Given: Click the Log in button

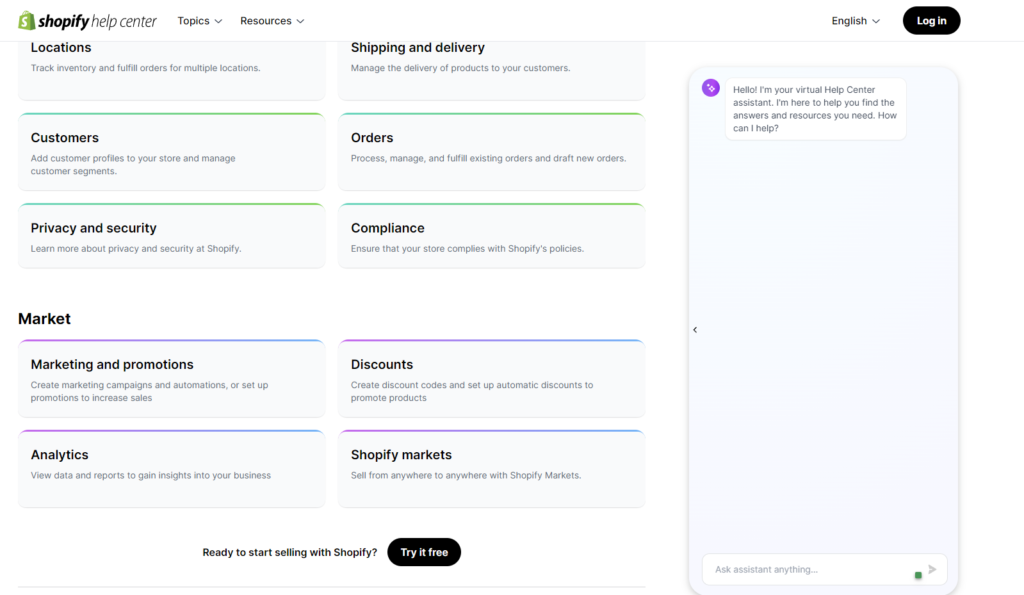Looking at the screenshot, I should (931, 21).
